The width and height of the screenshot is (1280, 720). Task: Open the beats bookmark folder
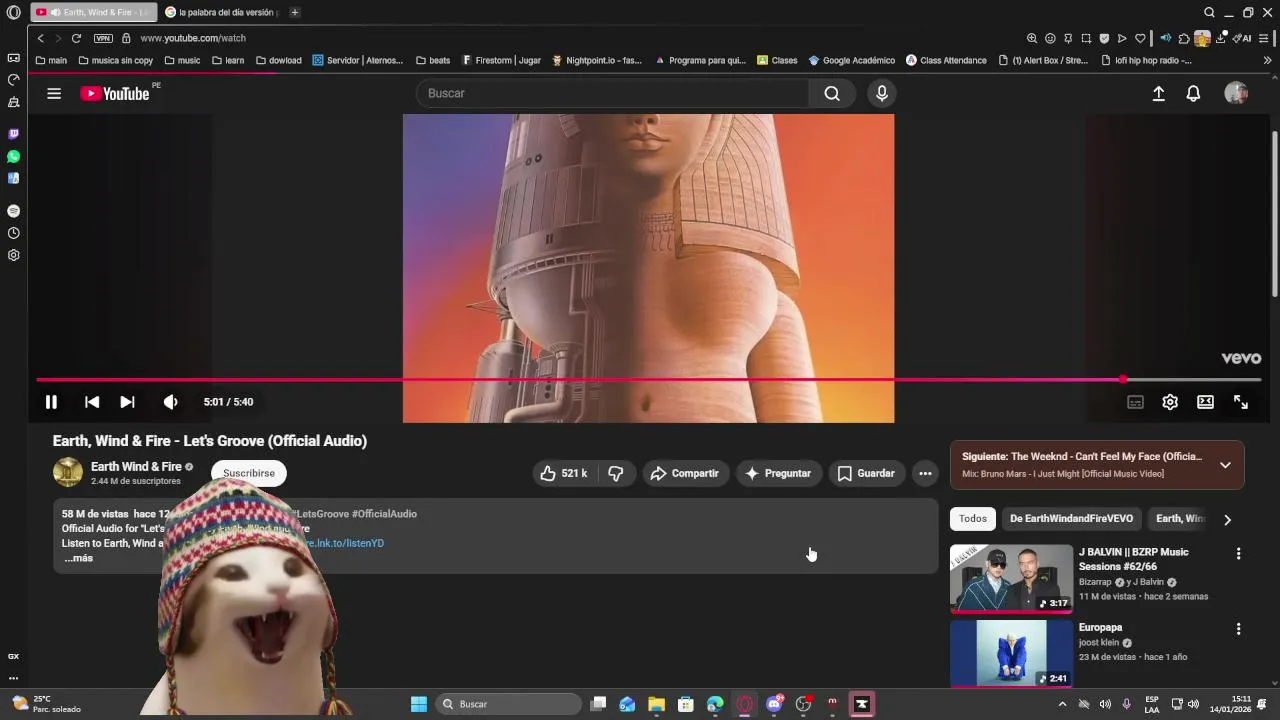tap(433, 60)
